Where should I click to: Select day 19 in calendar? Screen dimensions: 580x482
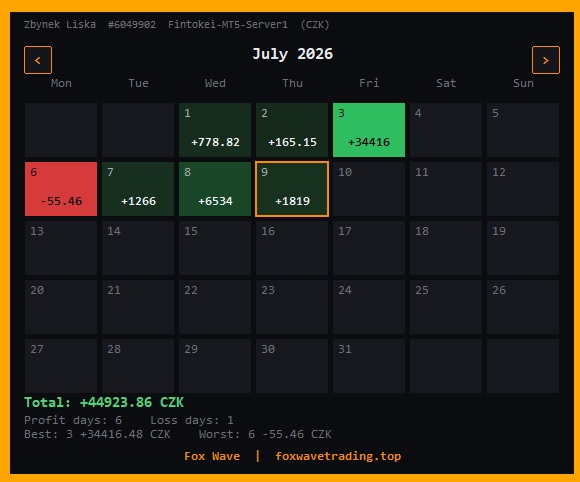[523, 248]
